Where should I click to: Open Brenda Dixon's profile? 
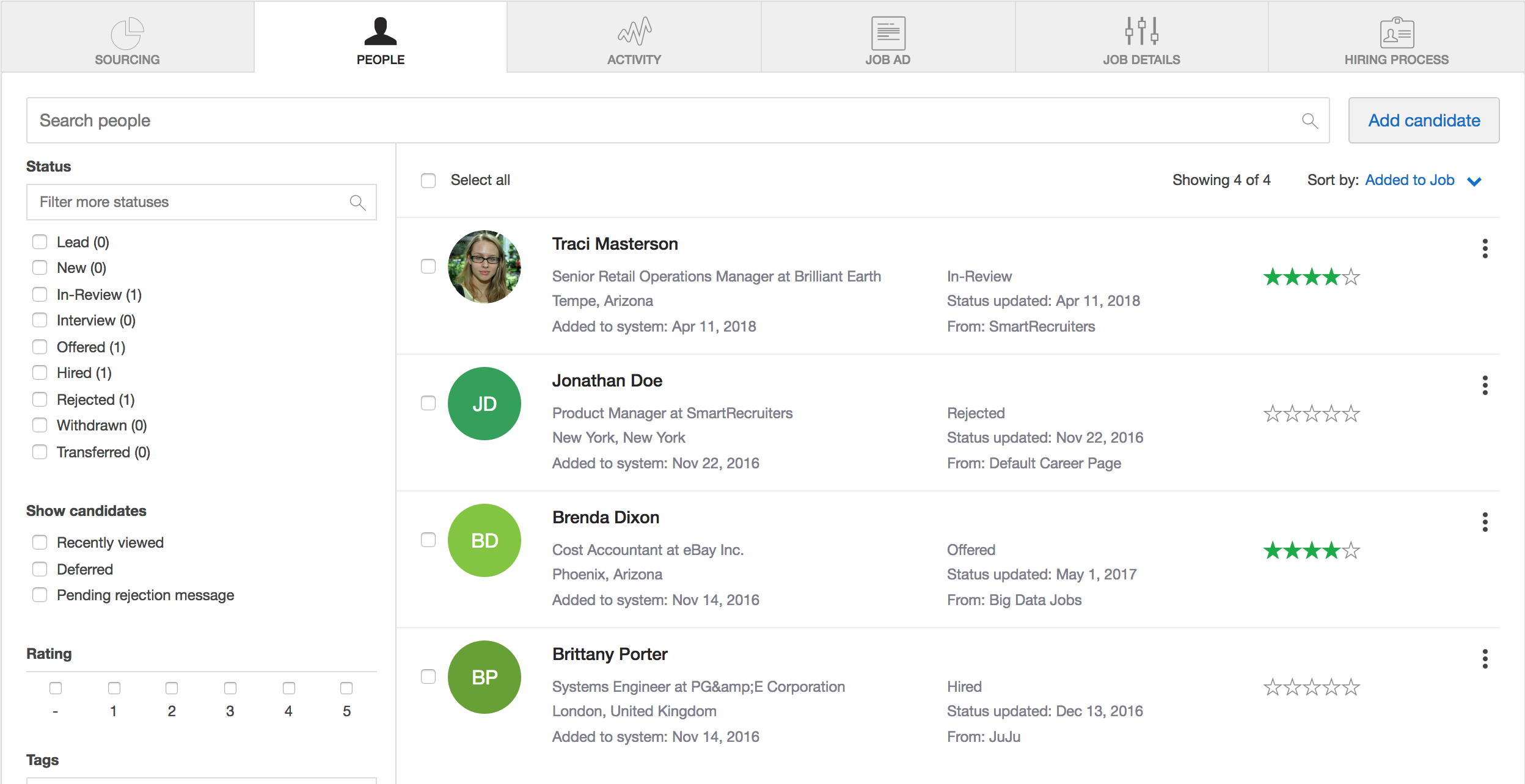[x=605, y=517]
